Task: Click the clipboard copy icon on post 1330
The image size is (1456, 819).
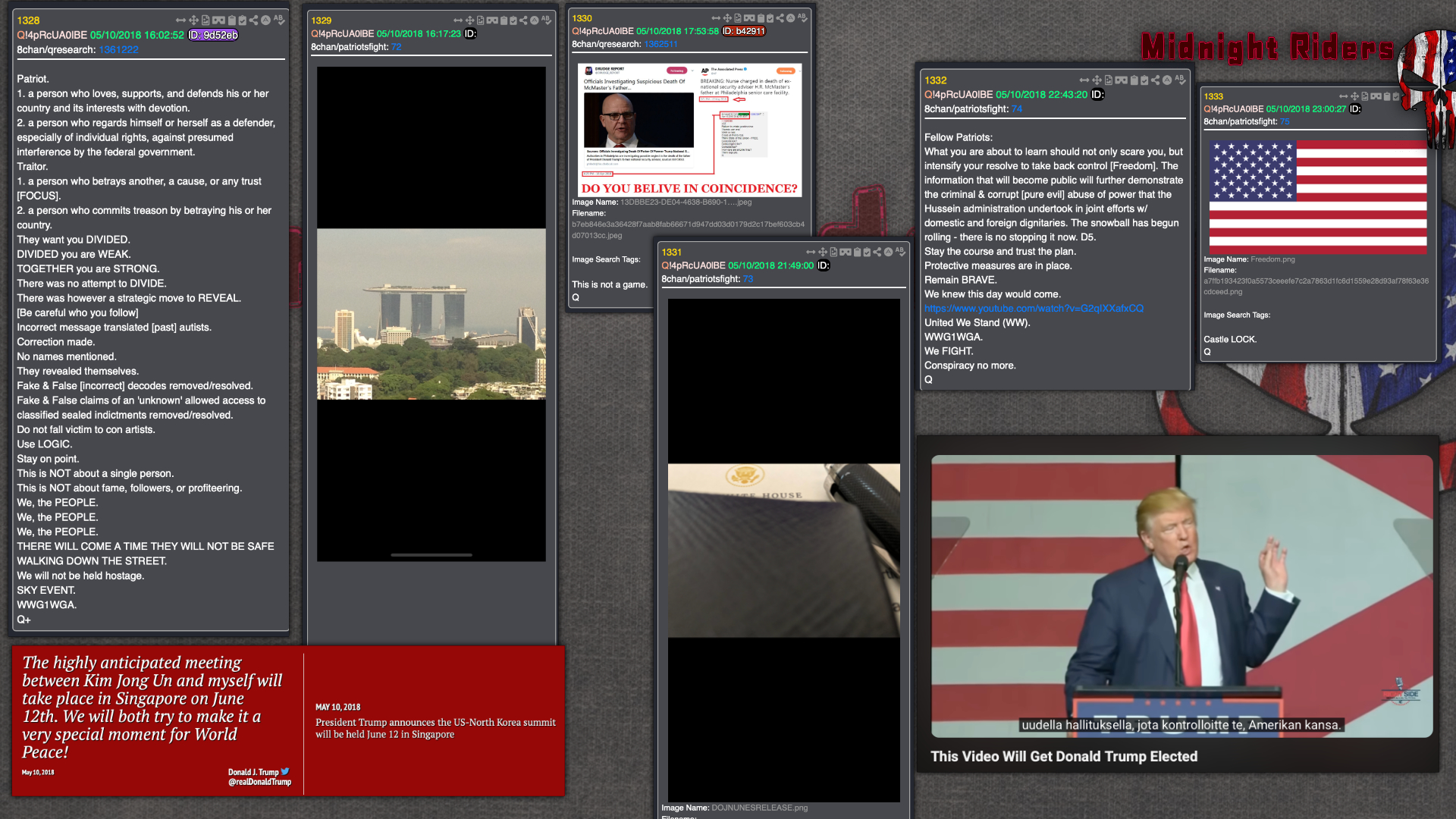Action: pos(761,18)
